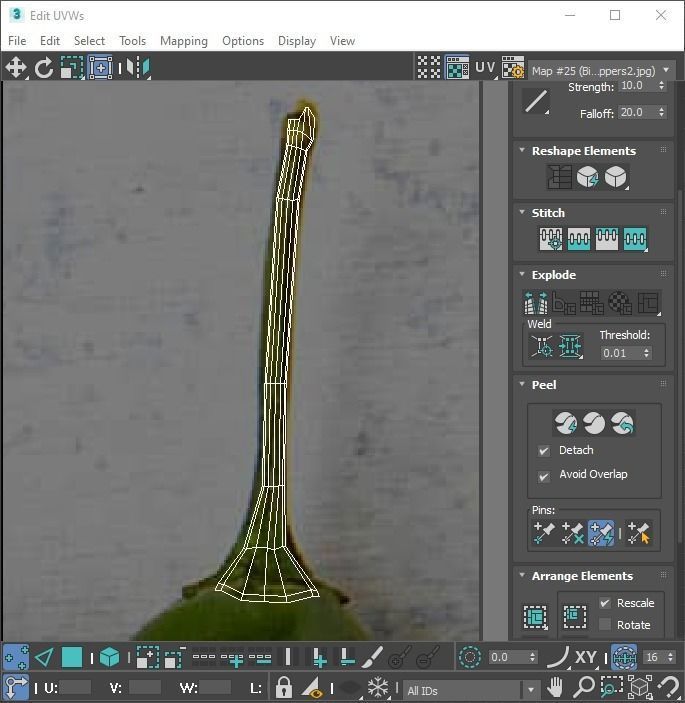Viewport: 685px width, 703px height.
Task: Click the Stitch to Target icon
Action: point(551,239)
